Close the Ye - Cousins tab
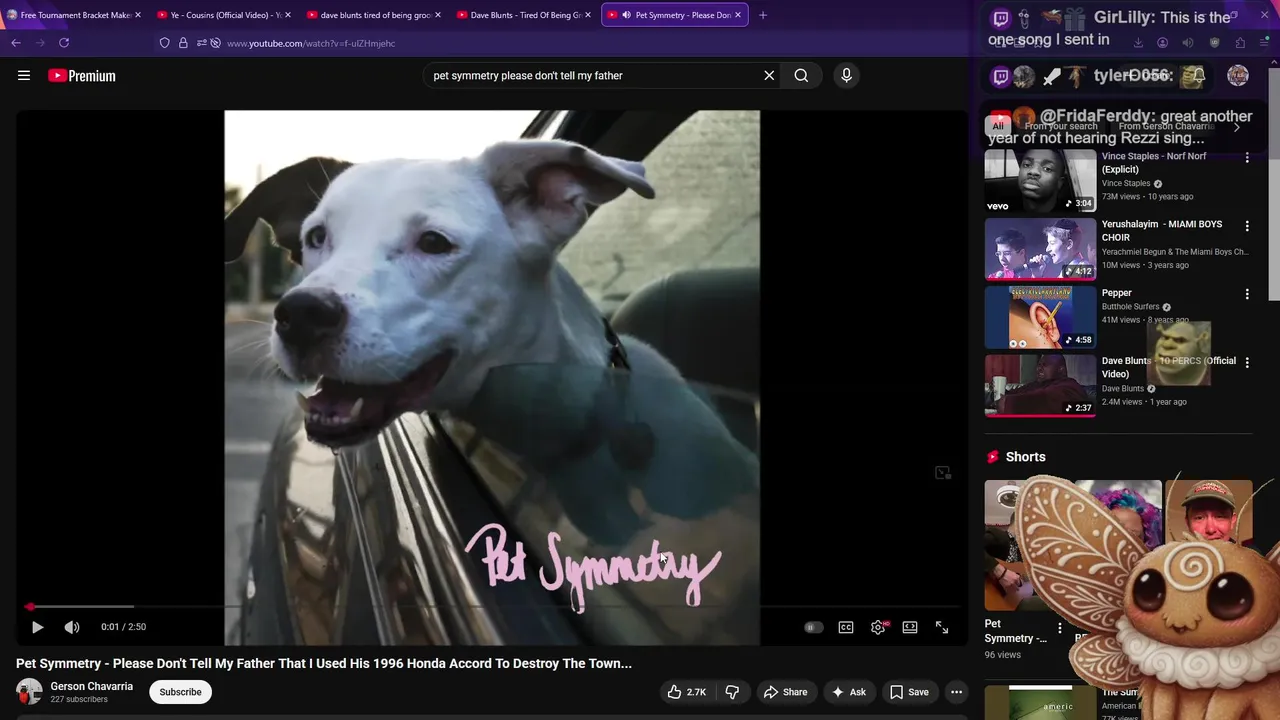 pyautogui.click(x=288, y=15)
